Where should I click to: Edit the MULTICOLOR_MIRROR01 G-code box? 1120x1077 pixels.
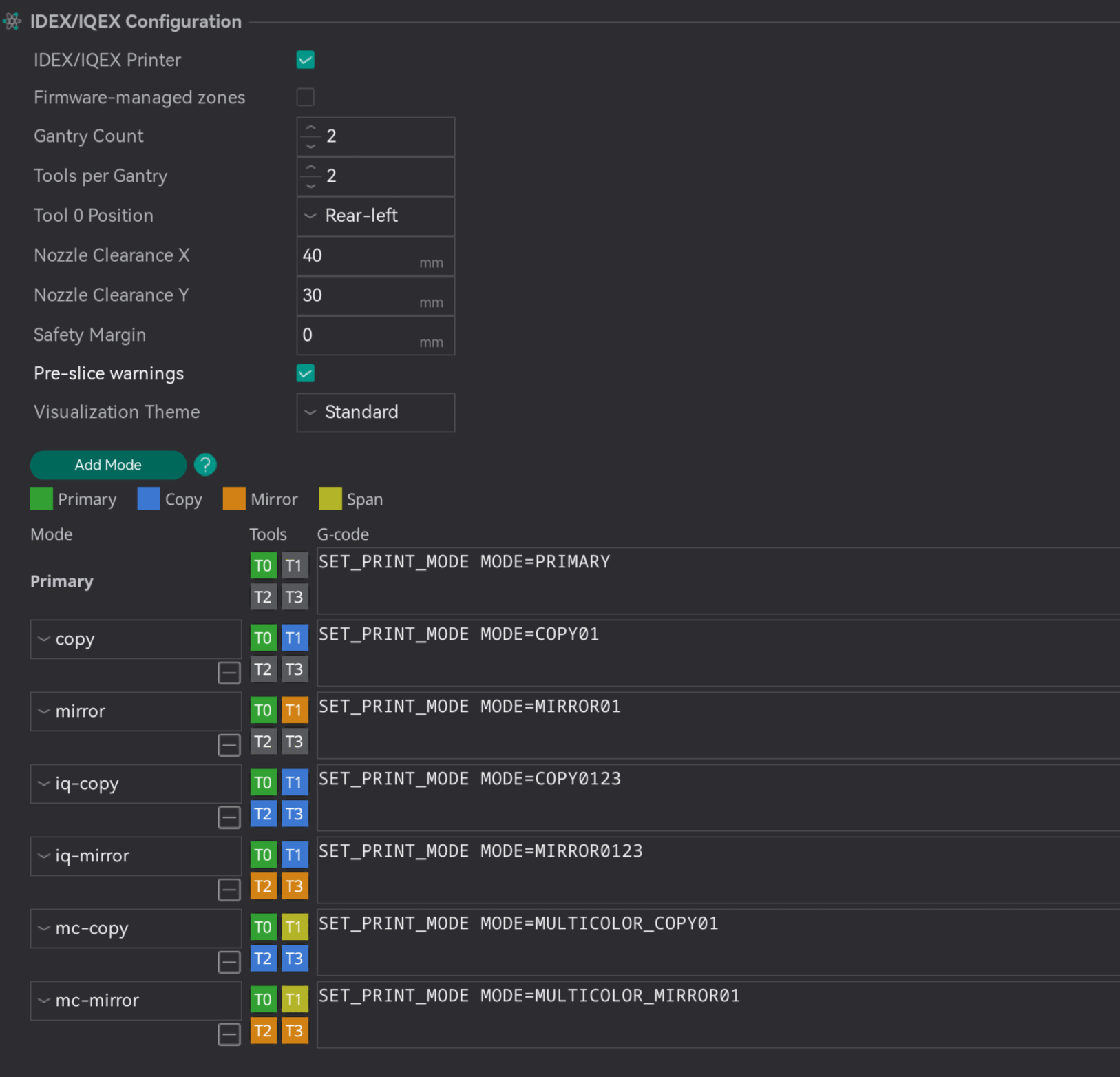pos(718,1014)
